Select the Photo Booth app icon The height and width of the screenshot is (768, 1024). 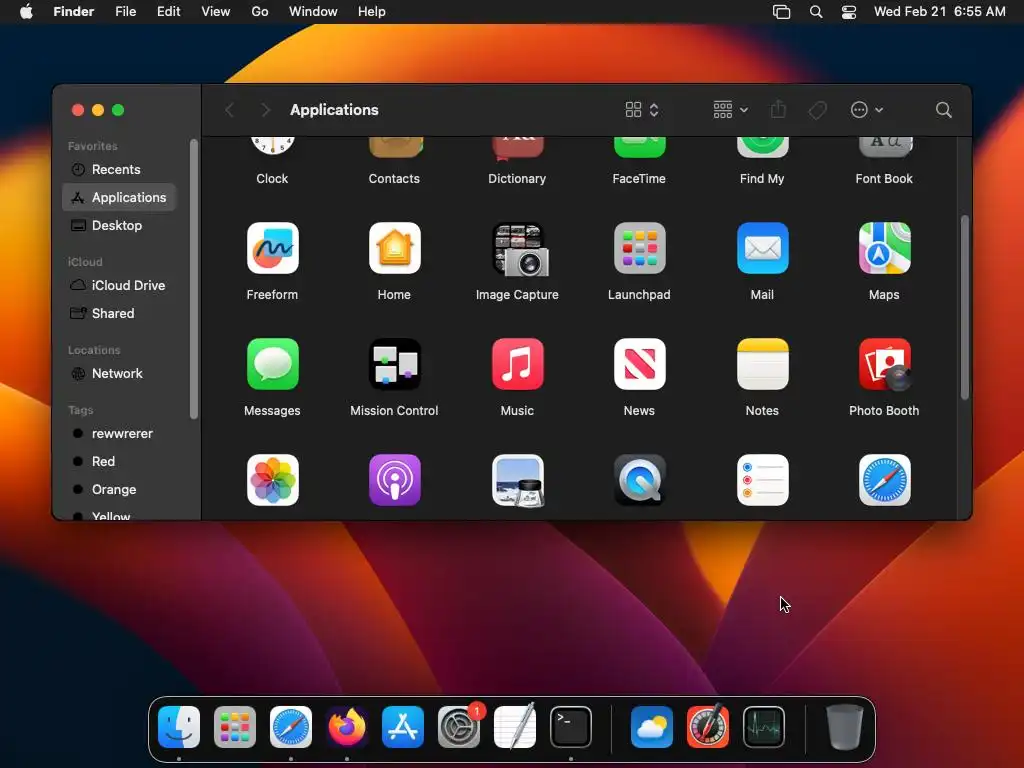click(884, 364)
